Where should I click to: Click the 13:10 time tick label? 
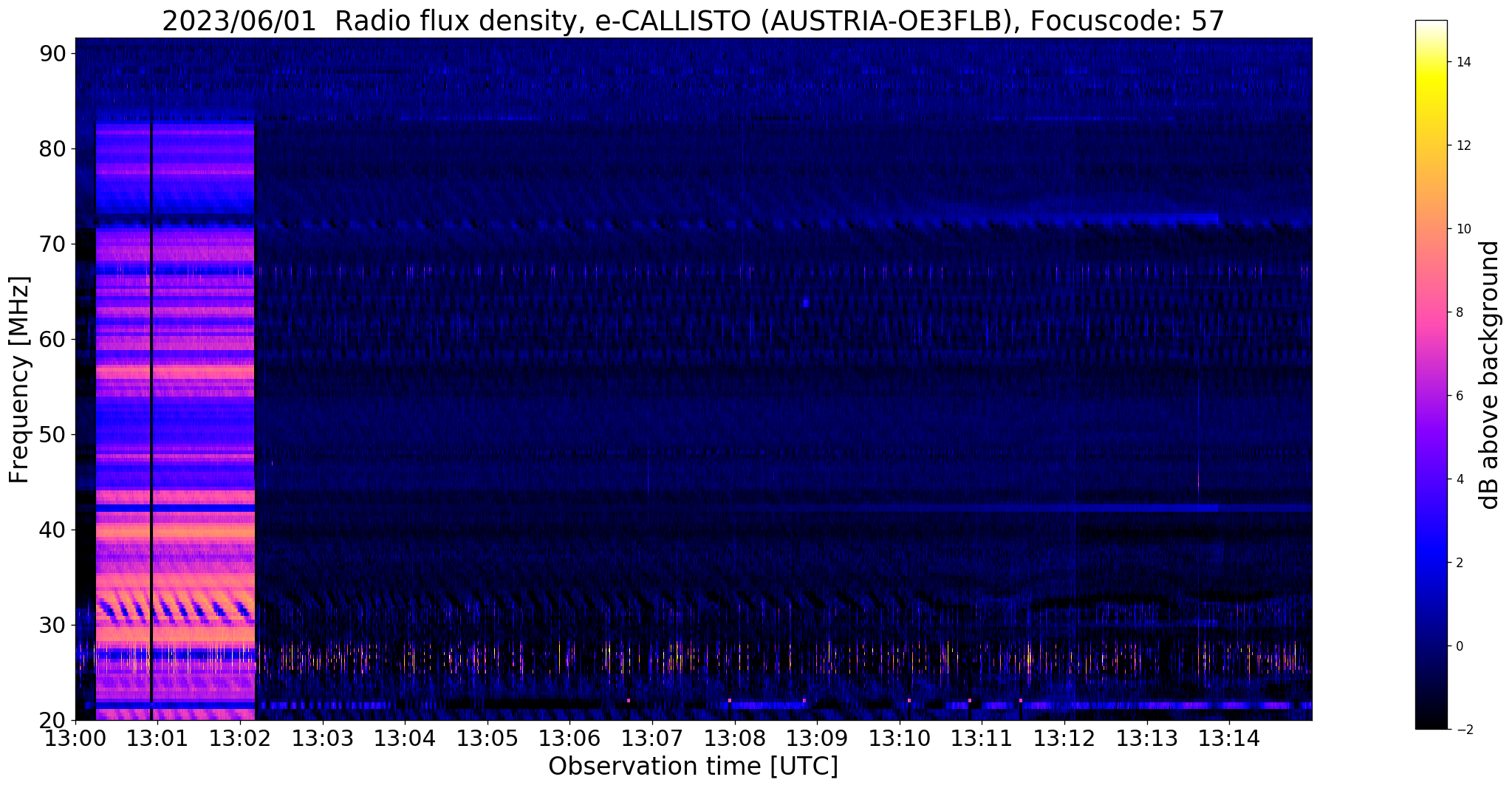point(900,739)
